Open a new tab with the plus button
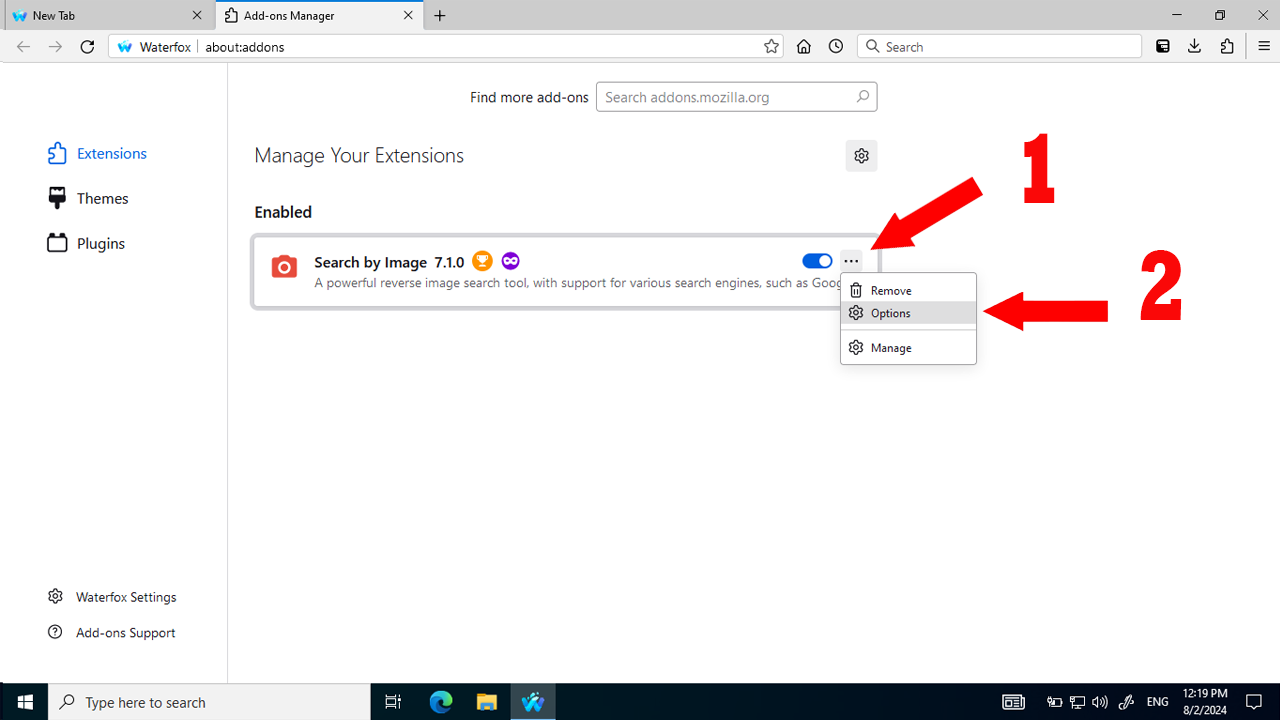 pos(440,15)
